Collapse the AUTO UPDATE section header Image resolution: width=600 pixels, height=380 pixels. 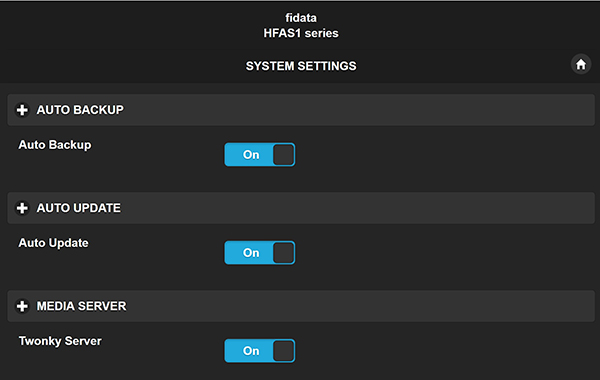point(301,208)
